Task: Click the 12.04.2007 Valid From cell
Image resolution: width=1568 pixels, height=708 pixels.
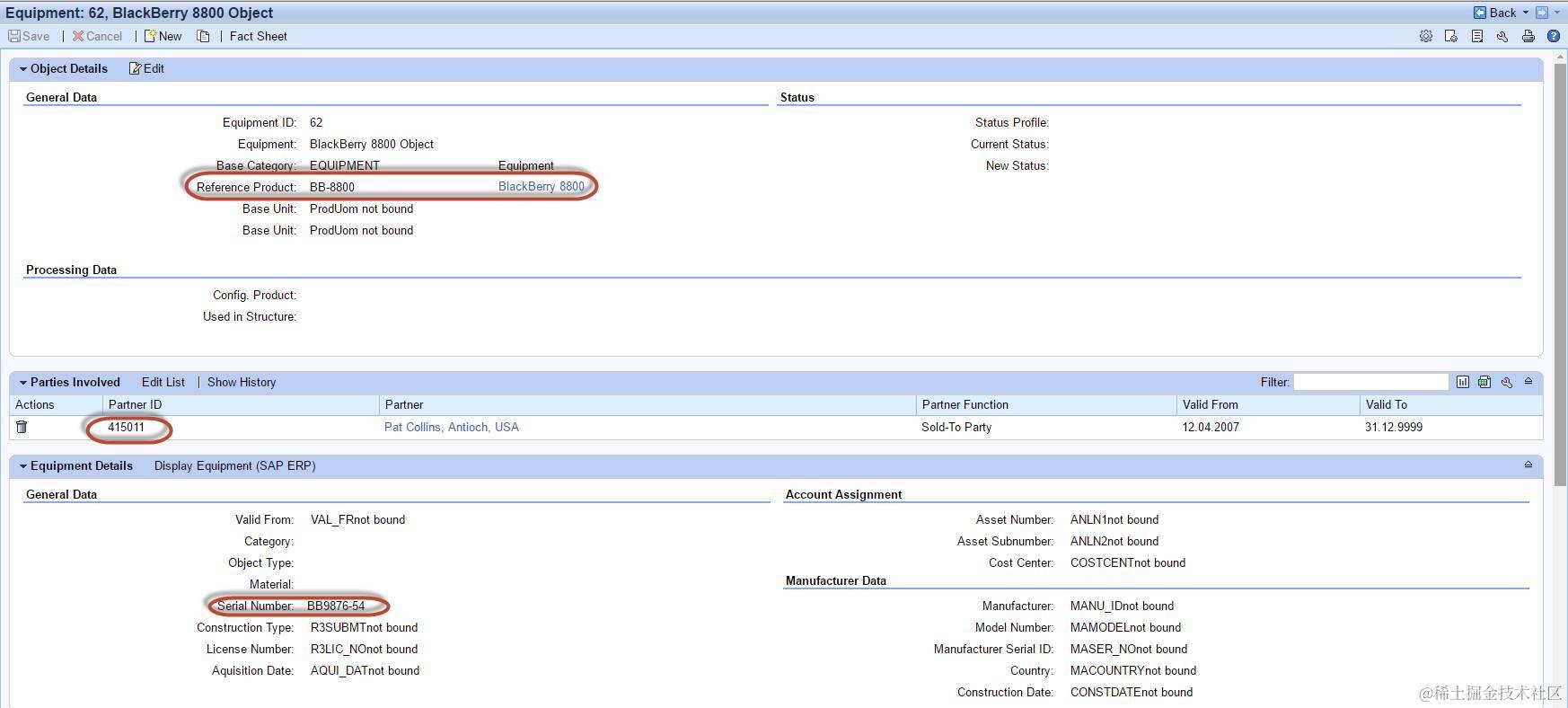Action: (x=1211, y=428)
